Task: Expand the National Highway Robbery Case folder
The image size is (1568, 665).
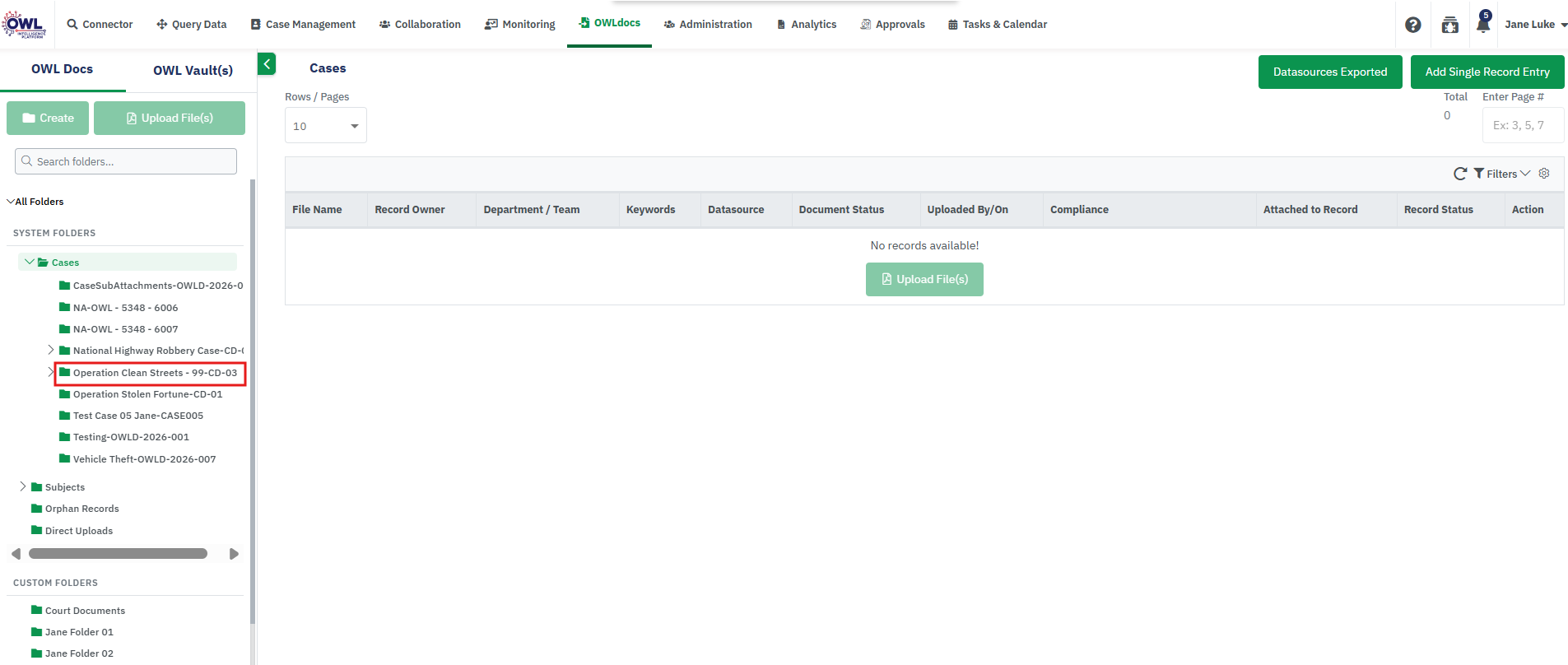Action: (x=51, y=351)
